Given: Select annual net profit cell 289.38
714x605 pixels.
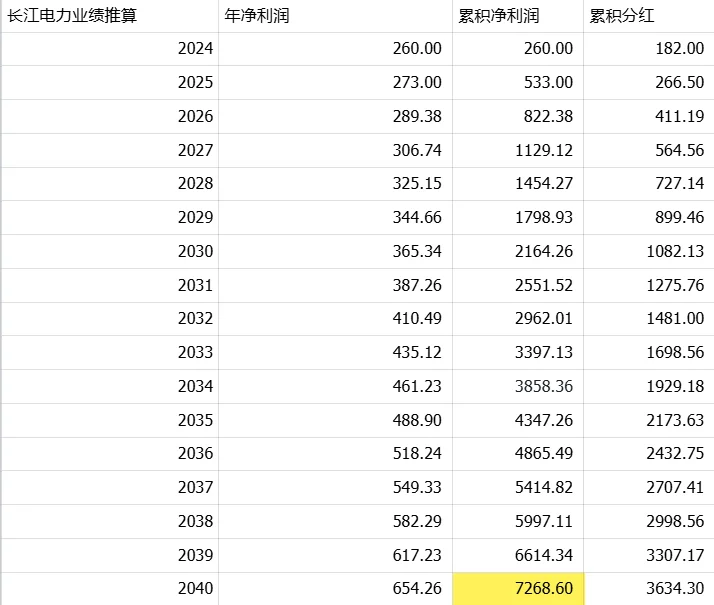Looking at the screenshot, I should (x=336, y=117).
